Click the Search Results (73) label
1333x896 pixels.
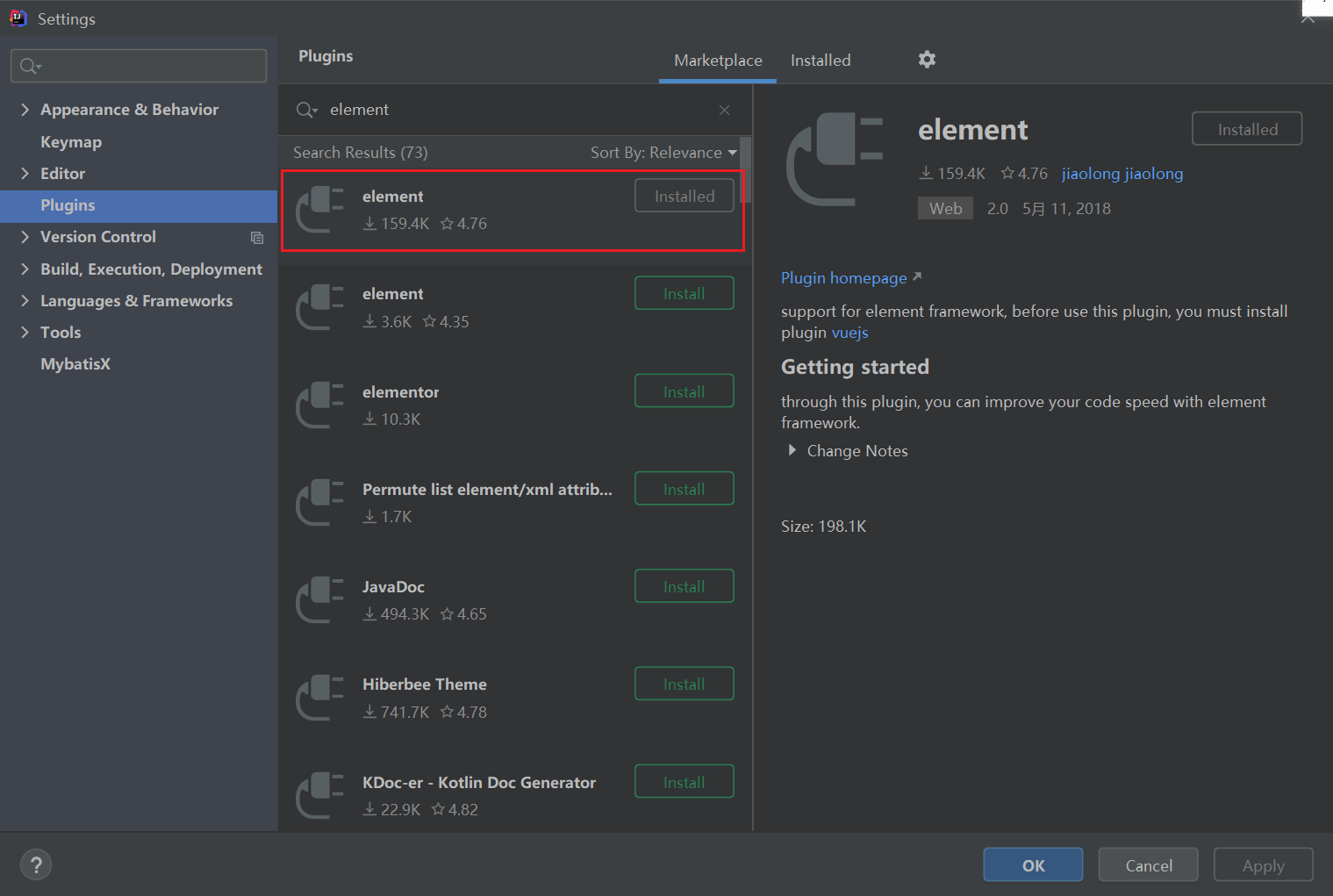pos(361,153)
